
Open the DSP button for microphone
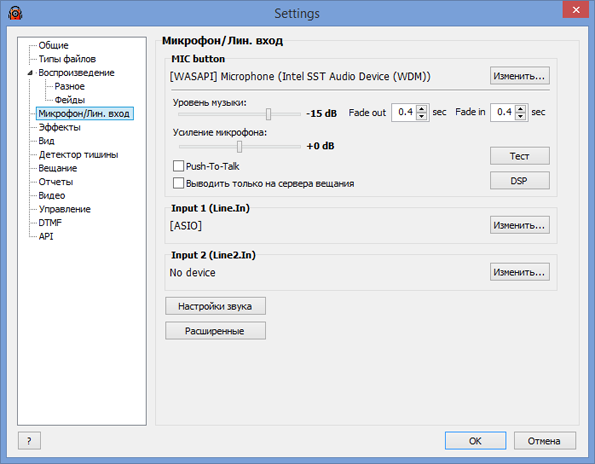(x=519, y=181)
